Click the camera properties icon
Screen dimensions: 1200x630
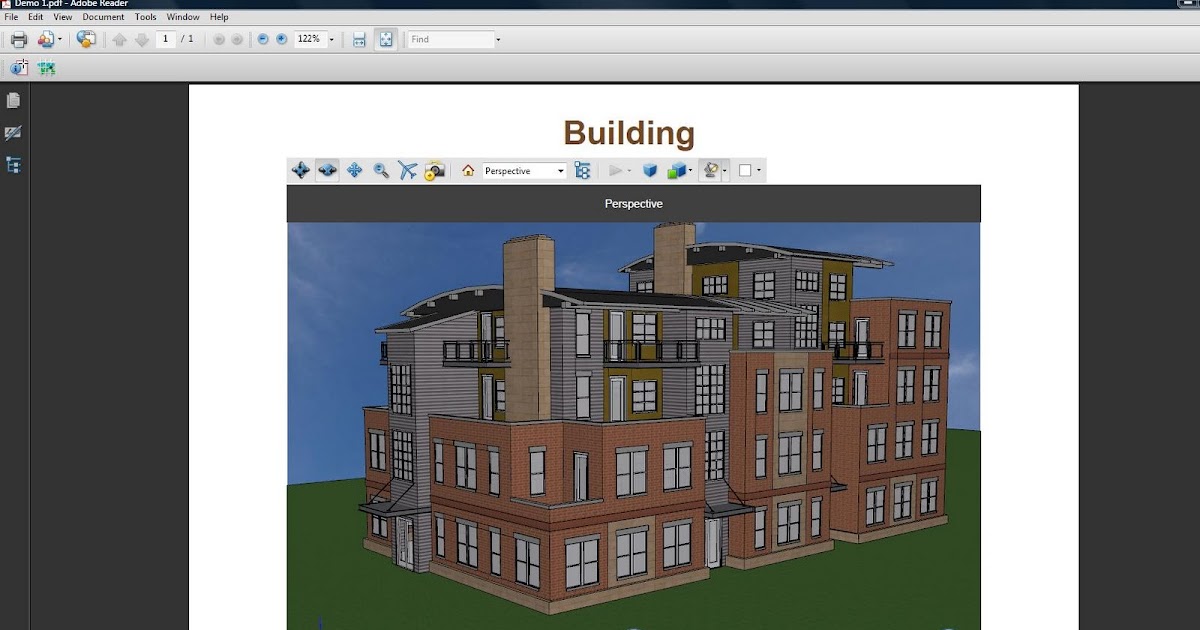(434, 171)
